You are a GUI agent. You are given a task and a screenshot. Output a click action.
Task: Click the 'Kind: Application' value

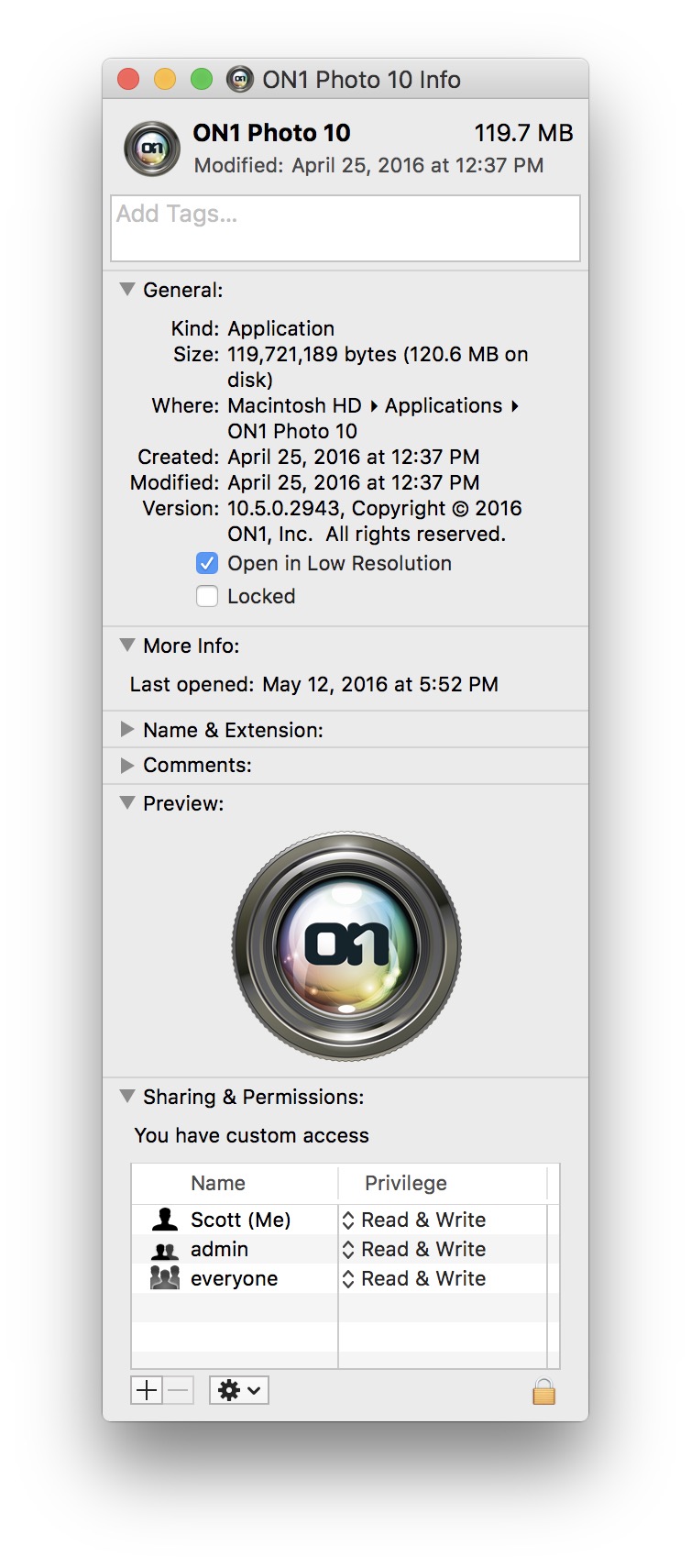tap(280, 328)
